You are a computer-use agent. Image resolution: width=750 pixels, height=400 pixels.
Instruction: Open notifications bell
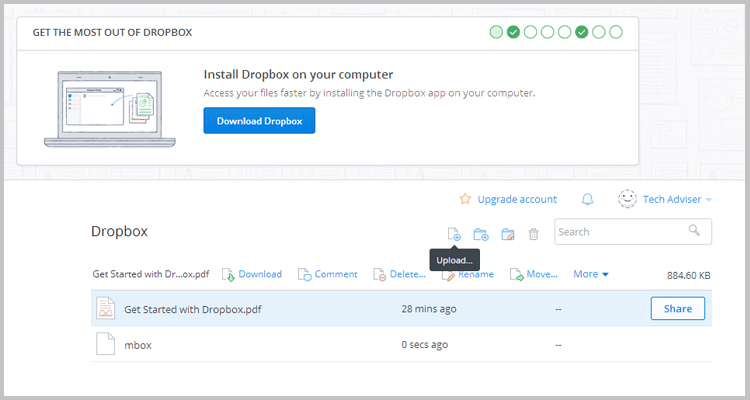[587, 199]
